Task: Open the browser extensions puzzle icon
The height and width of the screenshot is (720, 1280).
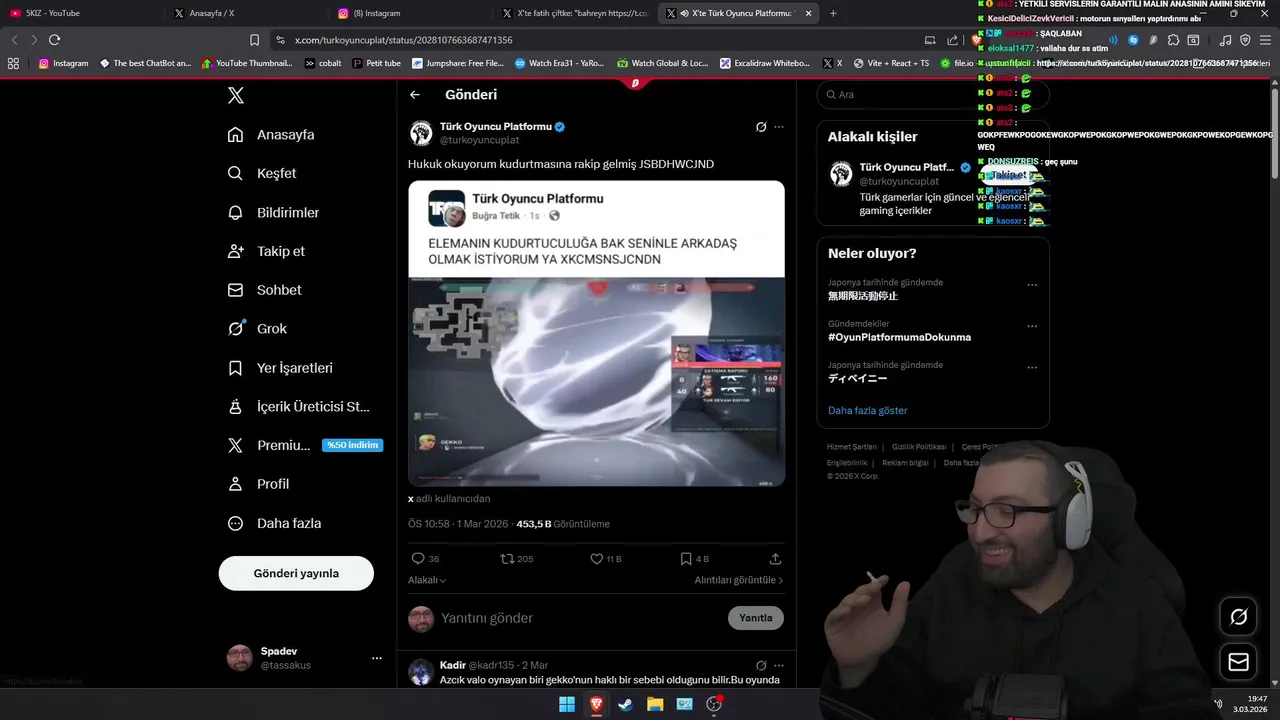Action: [1174, 40]
